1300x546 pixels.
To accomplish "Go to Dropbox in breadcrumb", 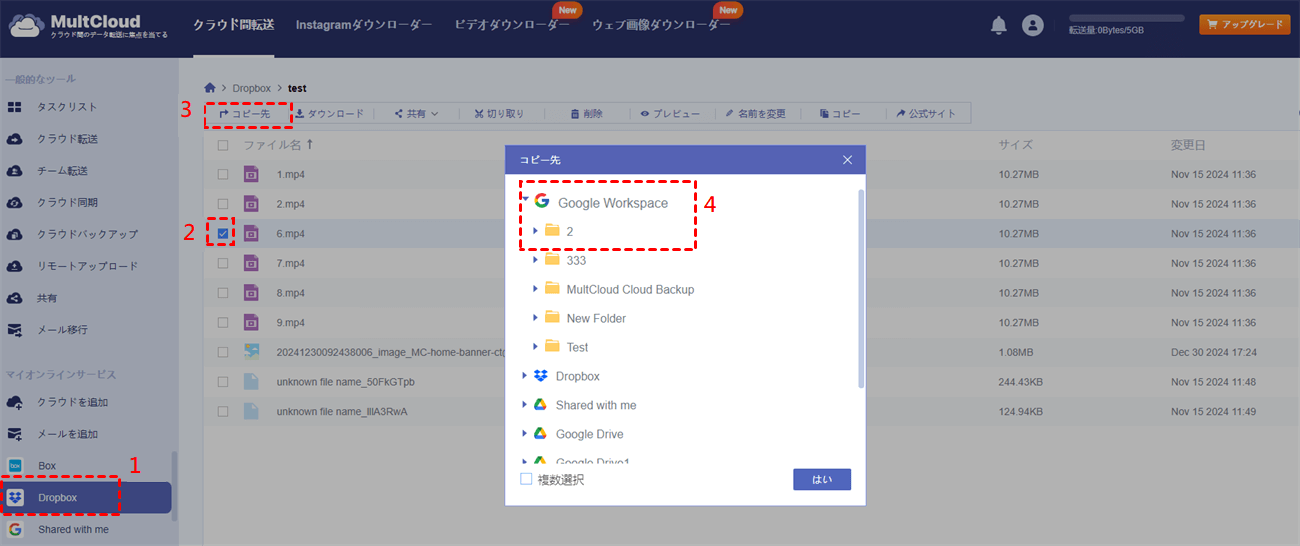I will pos(251,88).
